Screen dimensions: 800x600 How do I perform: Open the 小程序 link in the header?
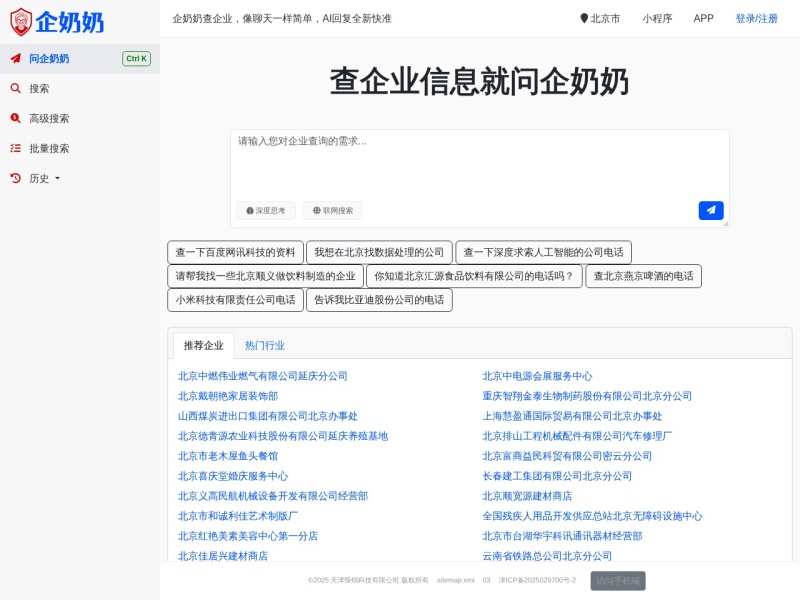(657, 18)
